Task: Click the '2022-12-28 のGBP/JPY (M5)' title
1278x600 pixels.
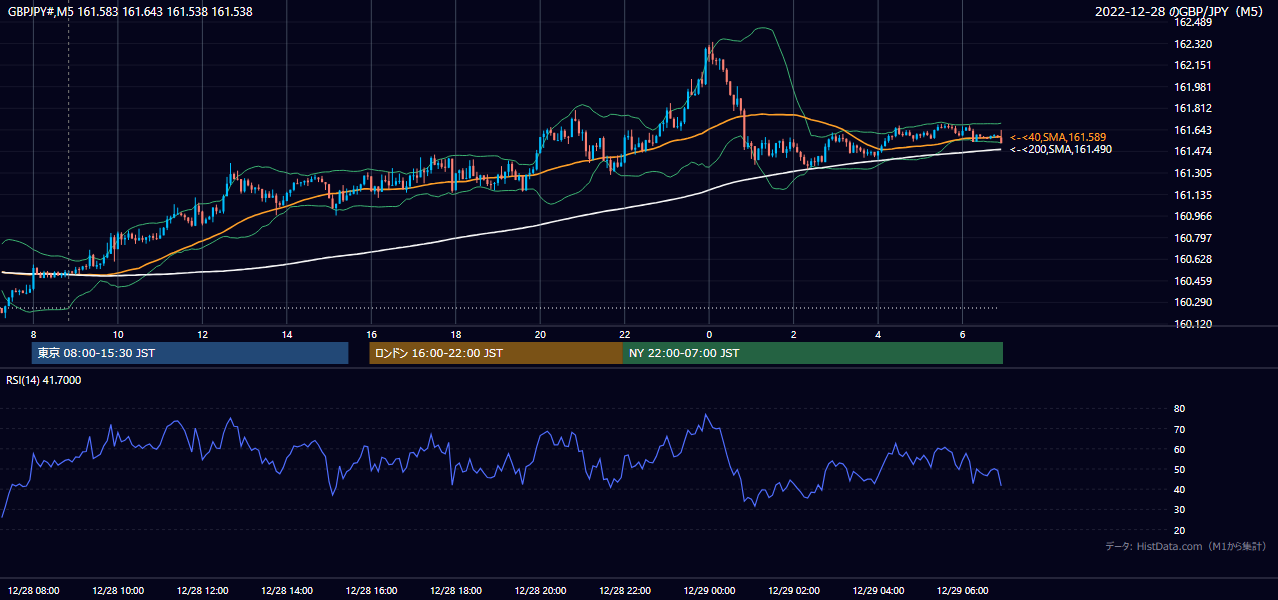Action: pos(1180,12)
